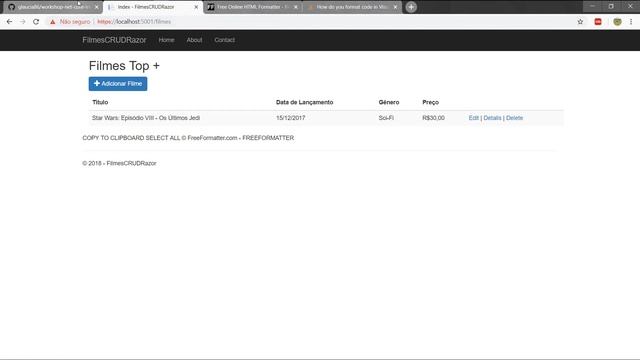Viewport: 640px width, 360px height.
Task: Reload the page with the refresh icon
Action: (36, 22)
